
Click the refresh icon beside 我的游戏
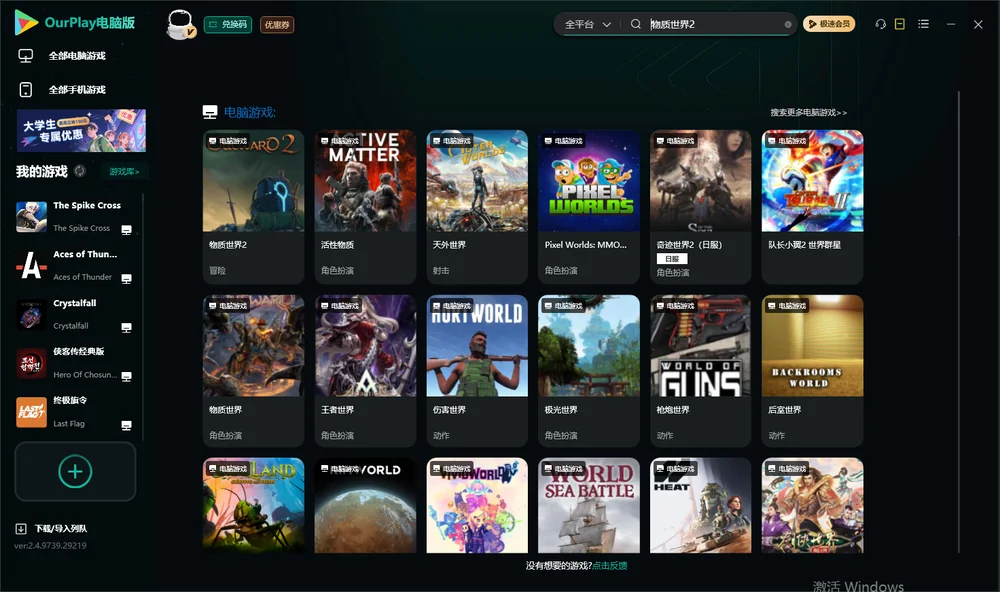point(80,171)
